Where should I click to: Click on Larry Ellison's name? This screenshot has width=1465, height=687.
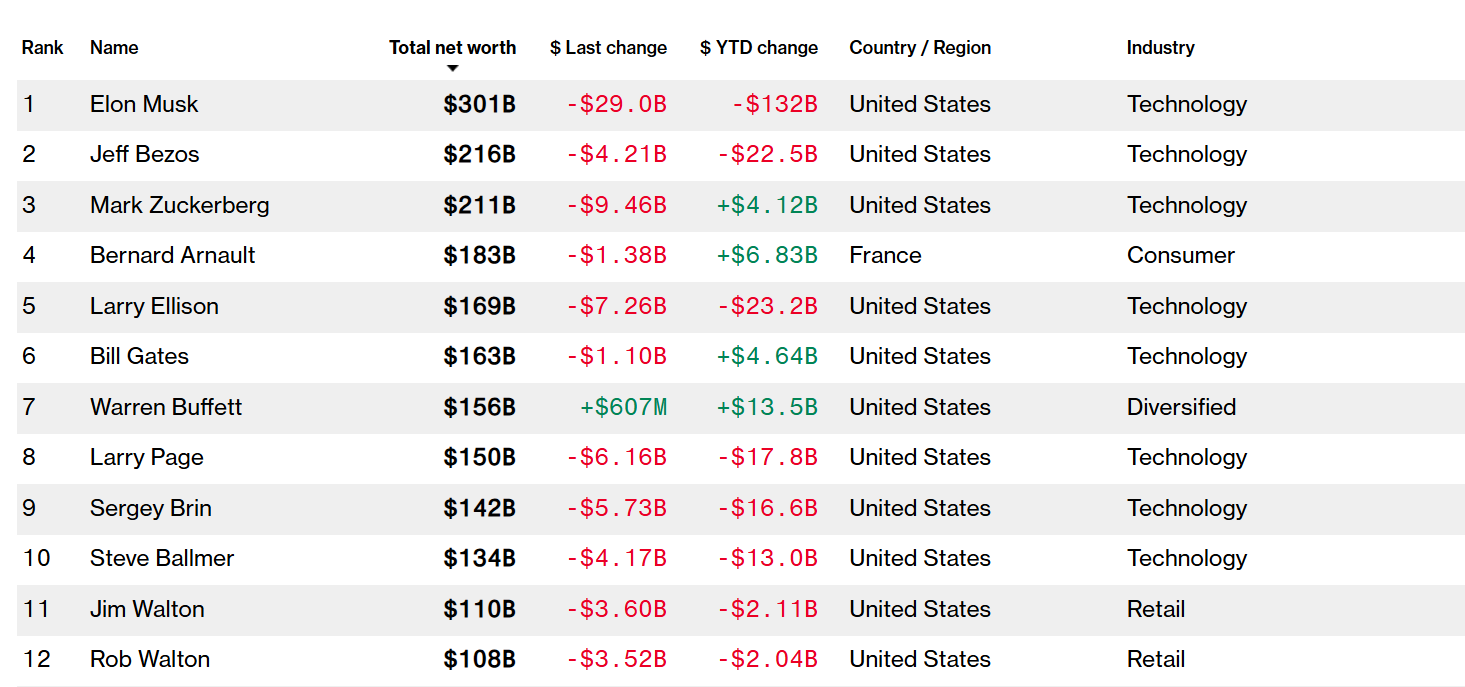click(154, 306)
